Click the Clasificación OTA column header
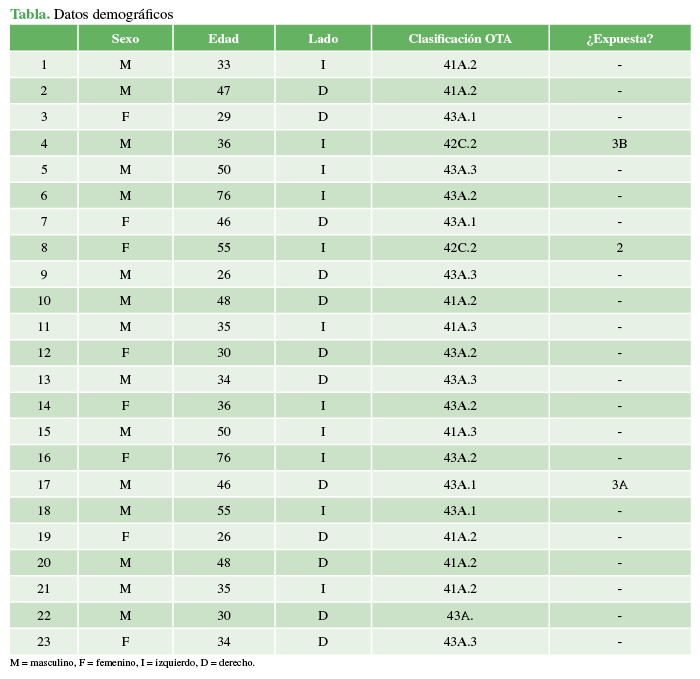The height and width of the screenshot is (679, 700). tap(460, 39)
